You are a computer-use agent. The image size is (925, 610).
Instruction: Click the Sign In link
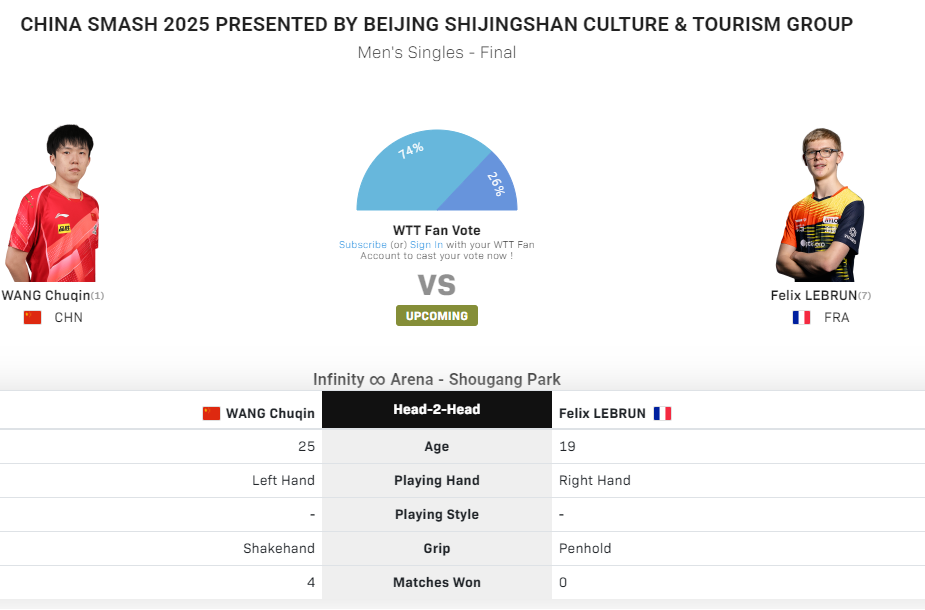pos(426,245)
